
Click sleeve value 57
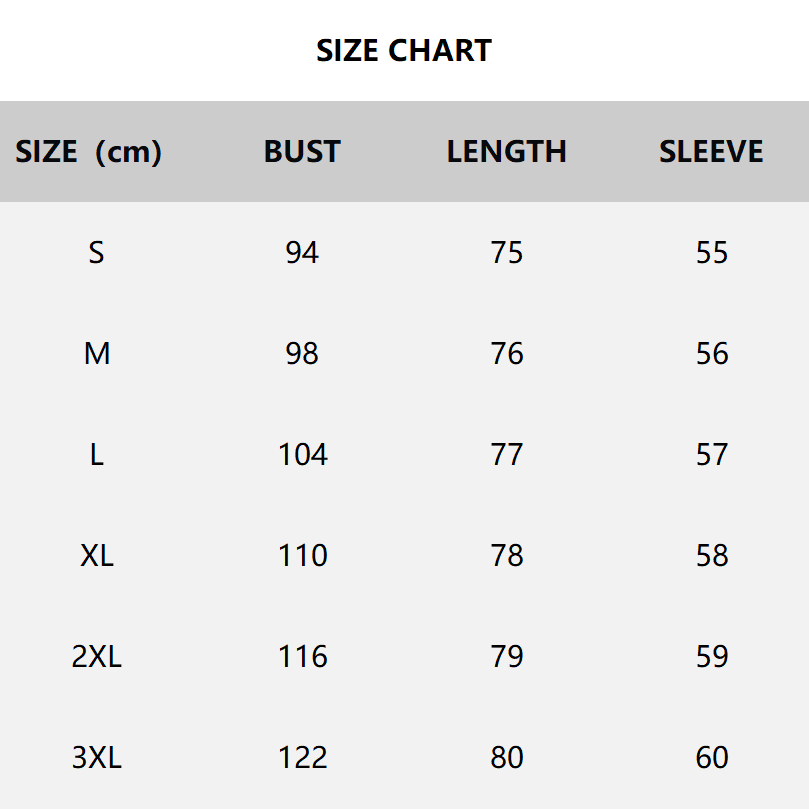coord(712,455)
